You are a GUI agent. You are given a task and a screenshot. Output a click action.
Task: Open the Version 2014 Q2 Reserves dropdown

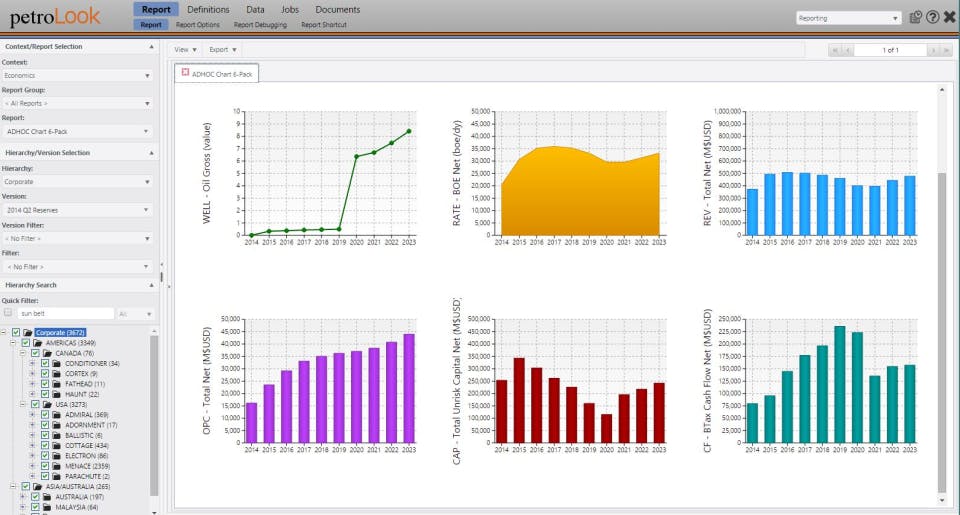[x=77, y=210]
